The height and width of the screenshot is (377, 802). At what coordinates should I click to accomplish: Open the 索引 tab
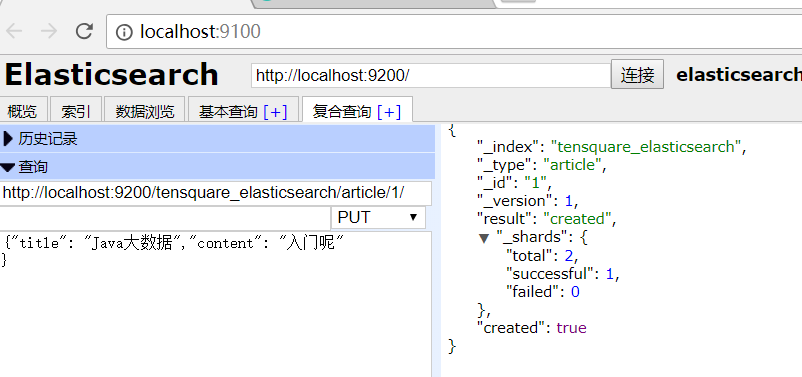click(x=76, y=111)
